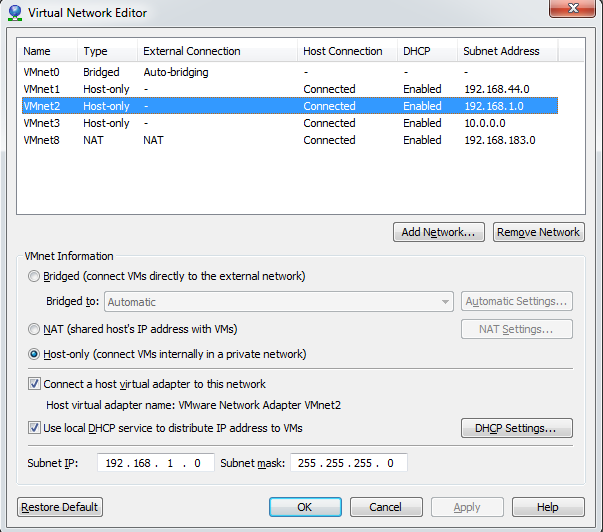Screen dimensions: 603x532
Task: Click the Remove Network button
Action: click(x=539, y=232)
